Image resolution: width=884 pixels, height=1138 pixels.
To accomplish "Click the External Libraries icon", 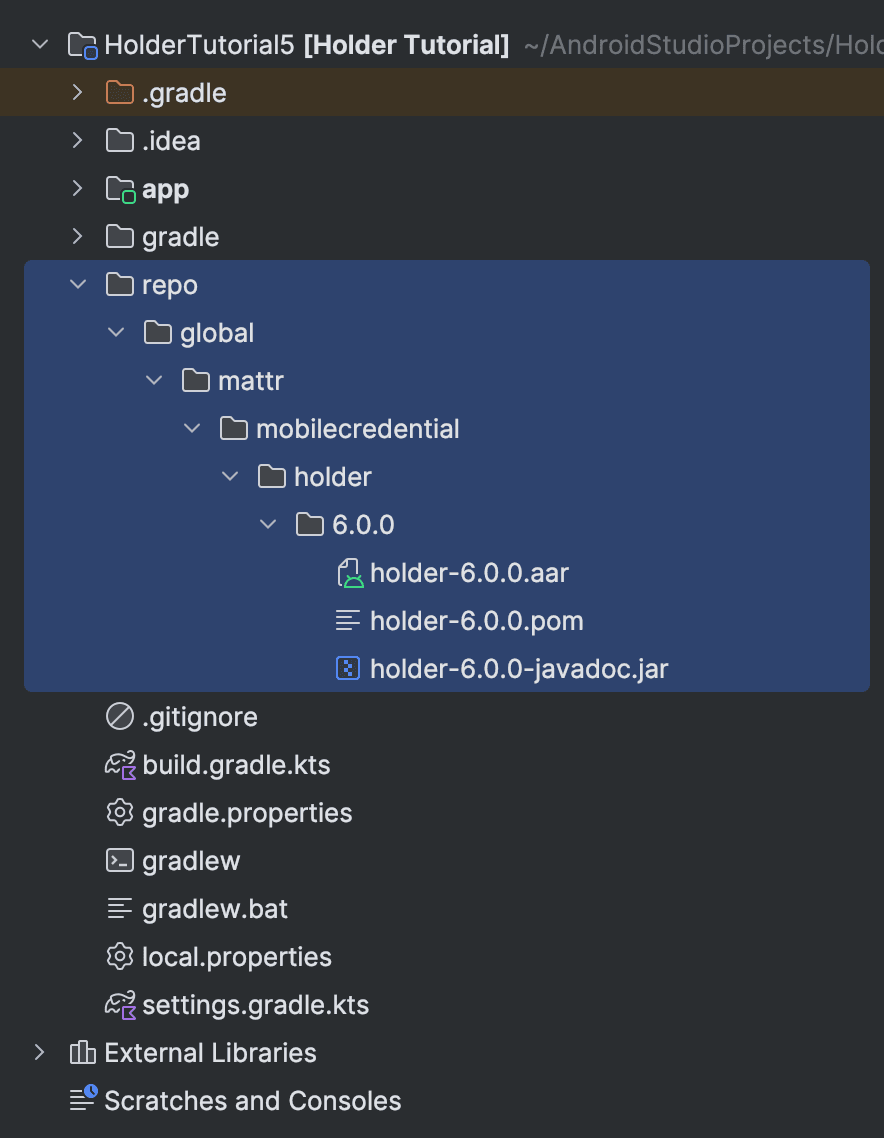I will coord(82,1053).
